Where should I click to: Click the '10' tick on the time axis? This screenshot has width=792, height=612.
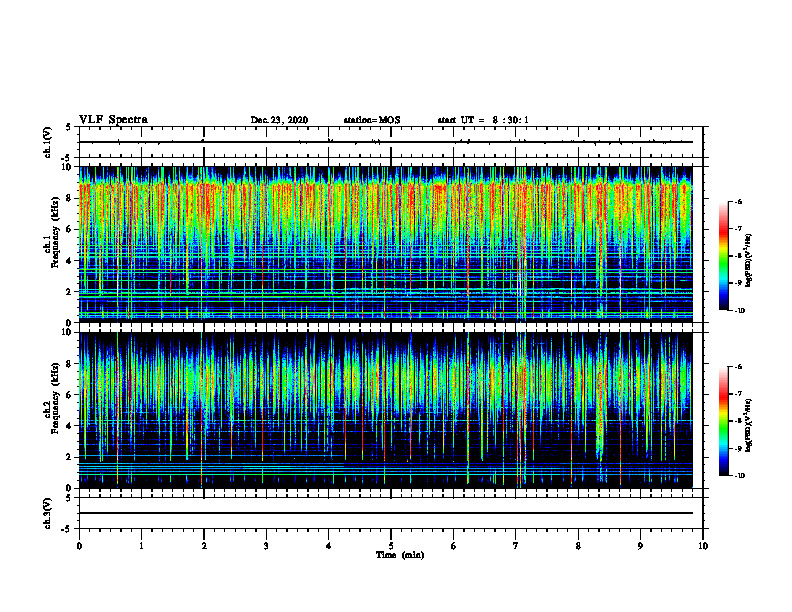(x=703, y=546)
